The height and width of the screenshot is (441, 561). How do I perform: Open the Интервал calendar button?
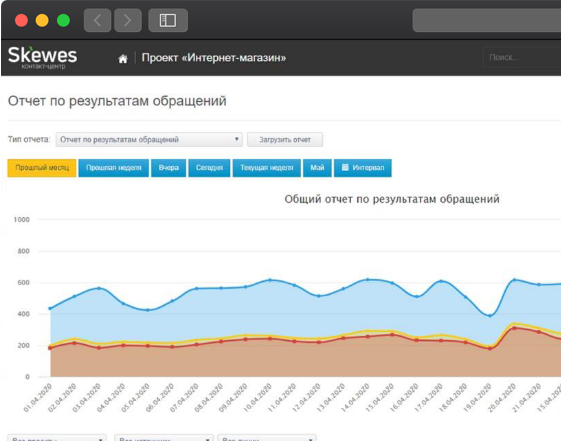[x=363, y=168]
